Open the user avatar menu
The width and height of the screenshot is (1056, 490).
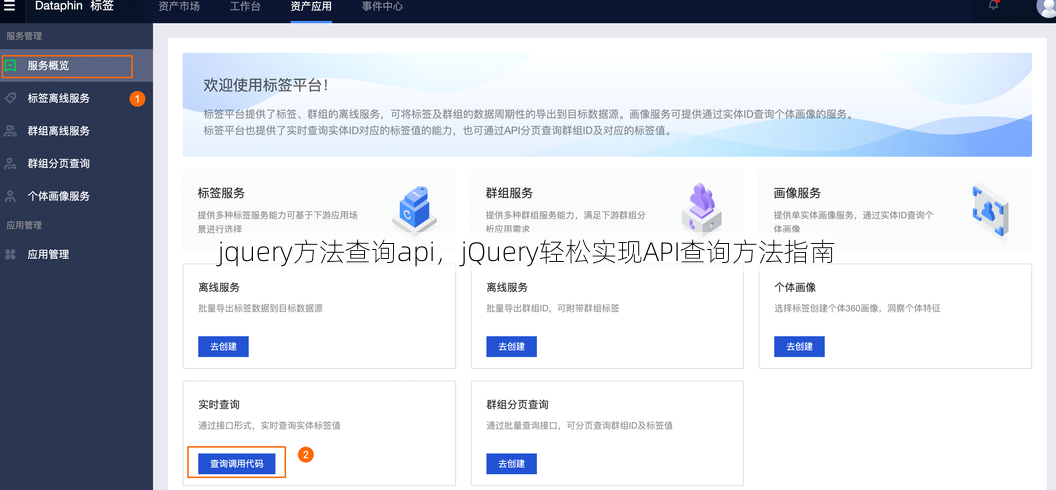tap(1046, 6)
